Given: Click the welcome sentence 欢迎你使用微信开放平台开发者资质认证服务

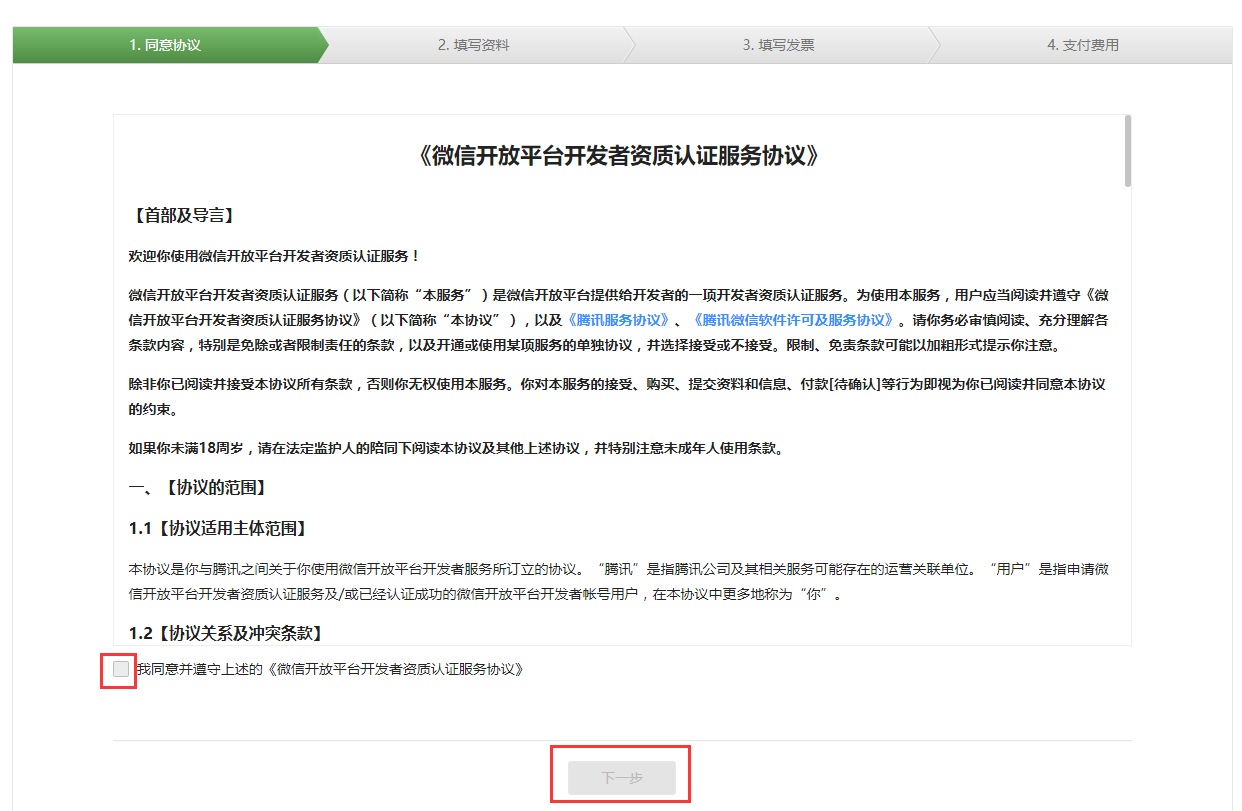Looking at the screenshot, I should pos(275,256).
